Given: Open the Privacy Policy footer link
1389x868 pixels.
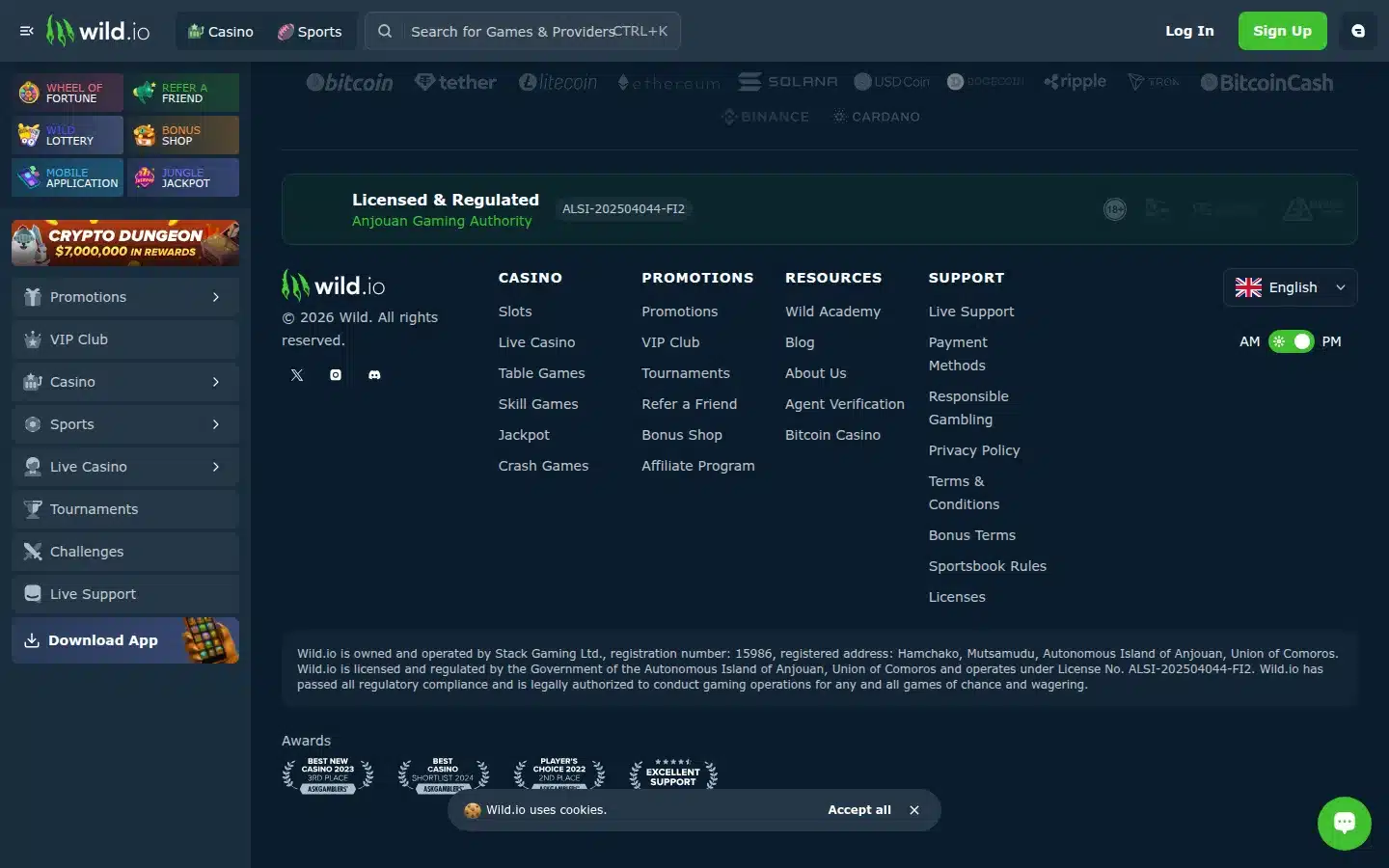Looking at the screenshot, I should point(974,450).
